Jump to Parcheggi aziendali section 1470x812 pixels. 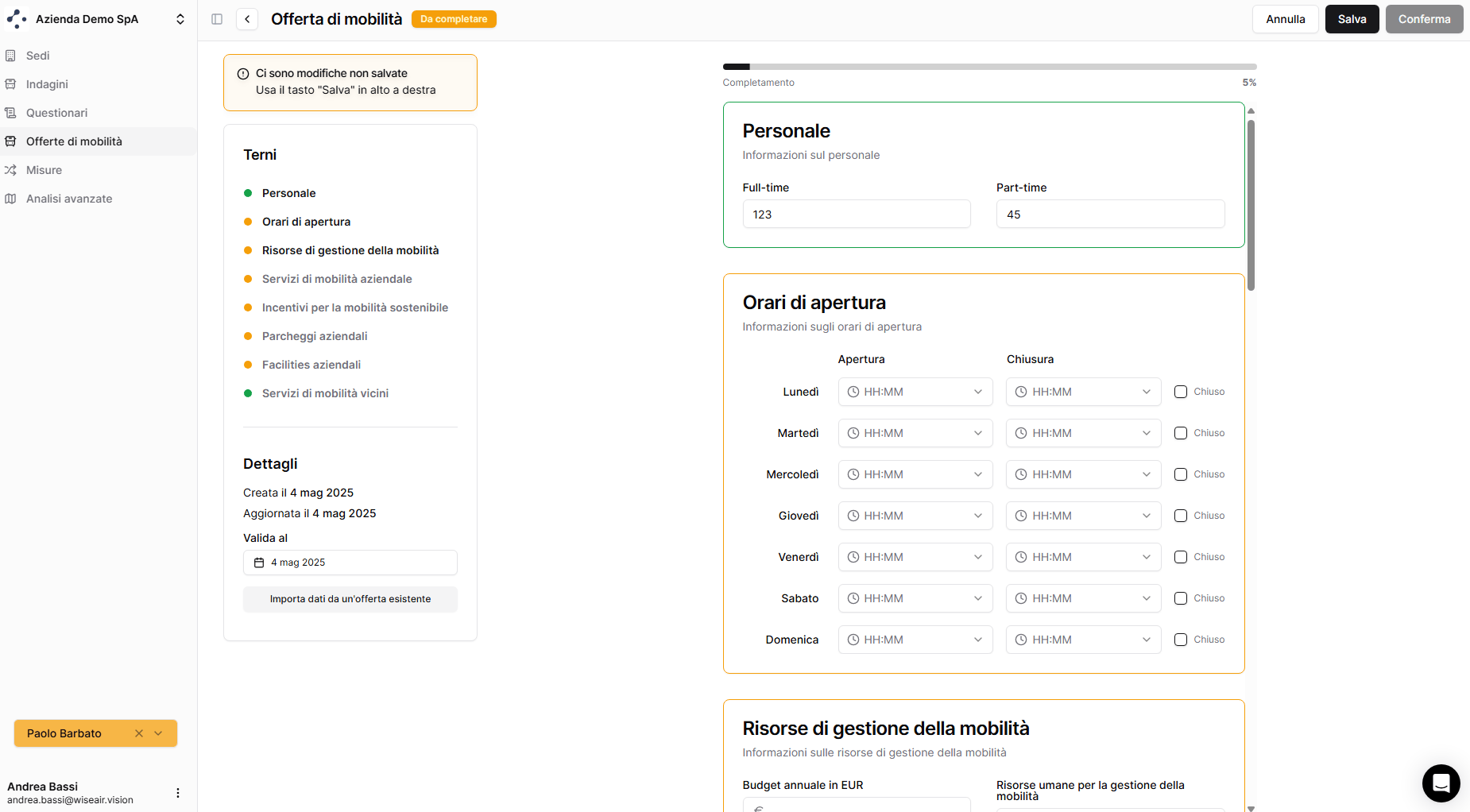pyautogui.click(x=315, y=336)
